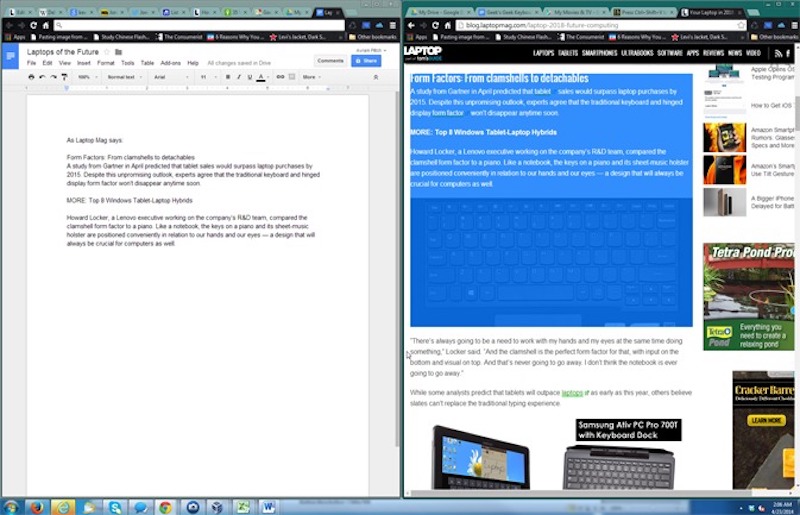Toggle Underline formatting in Docs toolbar
This screenshot has width=800, height=515.
[x=250, y=76]
